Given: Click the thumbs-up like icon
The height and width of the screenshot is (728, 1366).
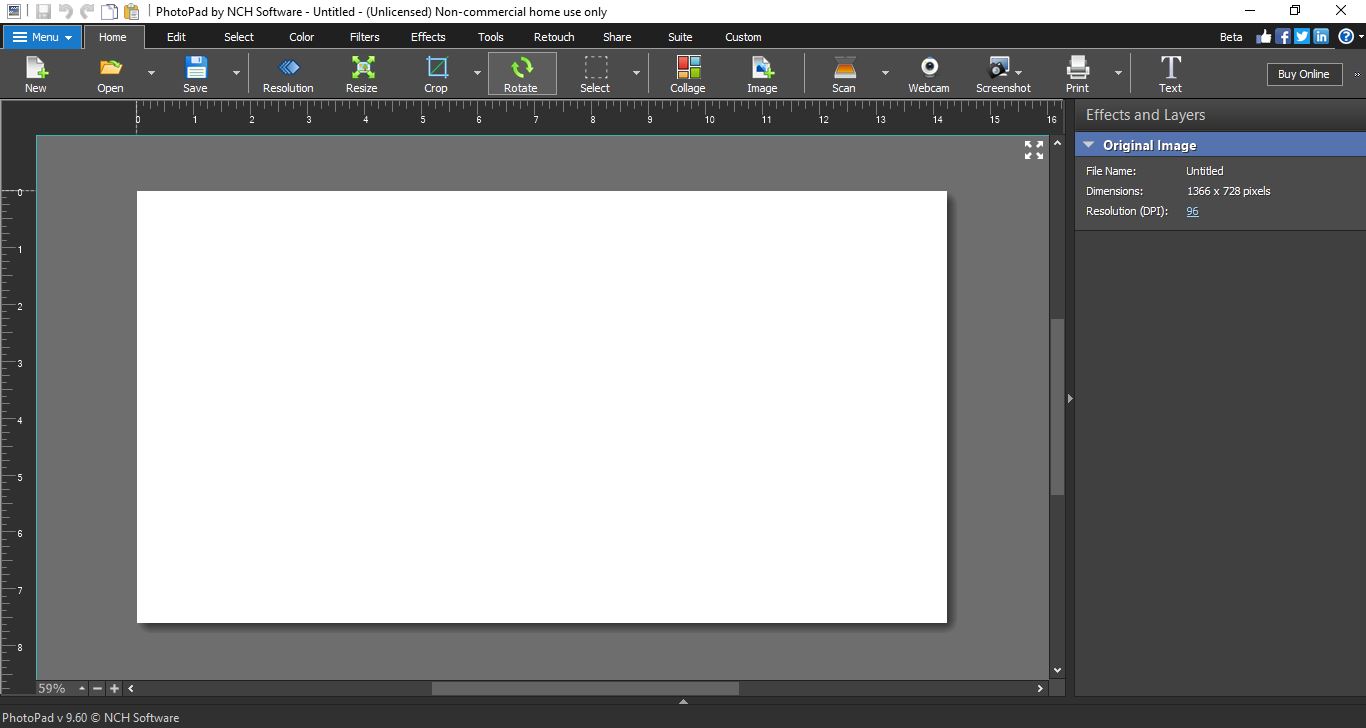Looking at the screenshot, I should tap(1264, 37).
